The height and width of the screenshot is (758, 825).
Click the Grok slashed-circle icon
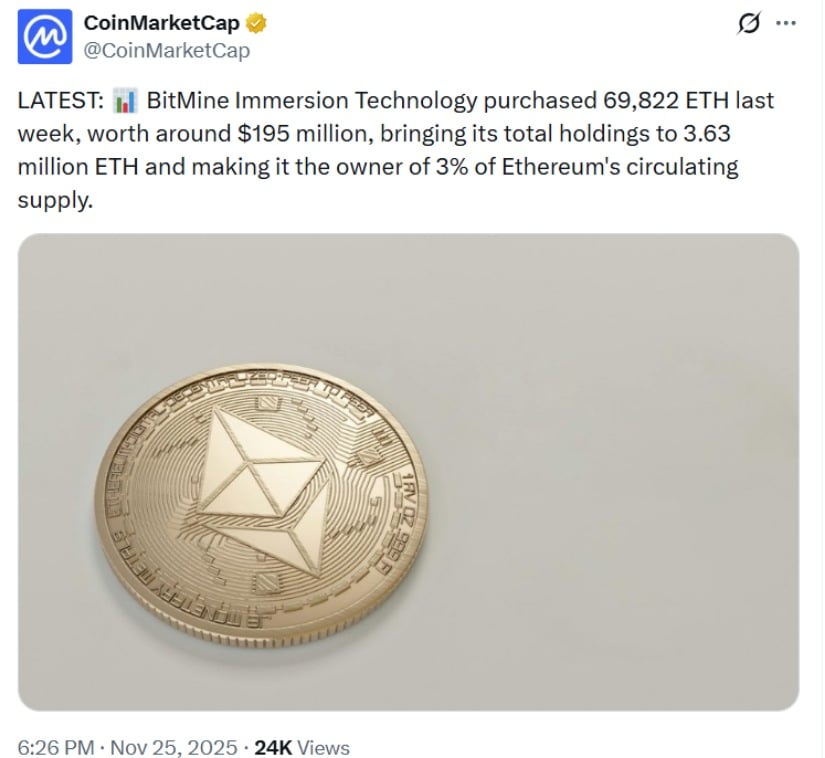pos(747,25)
